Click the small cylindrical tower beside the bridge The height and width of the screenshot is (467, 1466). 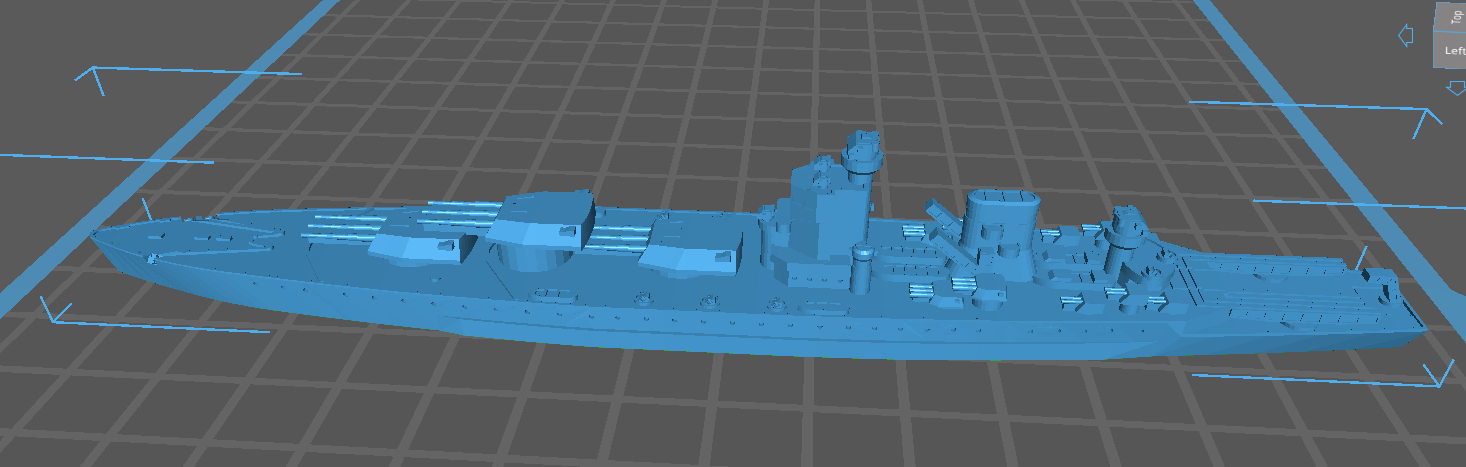[x=862, y=270]
